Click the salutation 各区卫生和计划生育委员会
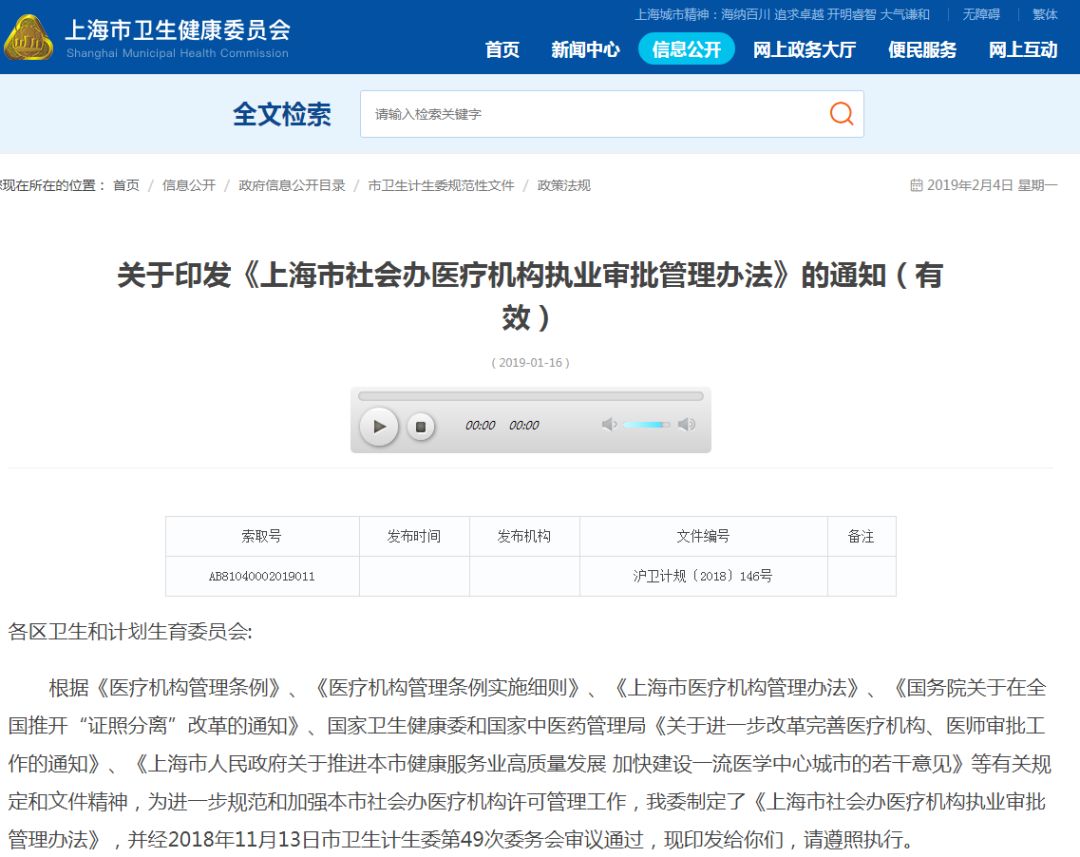The image size is (1080, 857). (x=130, y=632)
